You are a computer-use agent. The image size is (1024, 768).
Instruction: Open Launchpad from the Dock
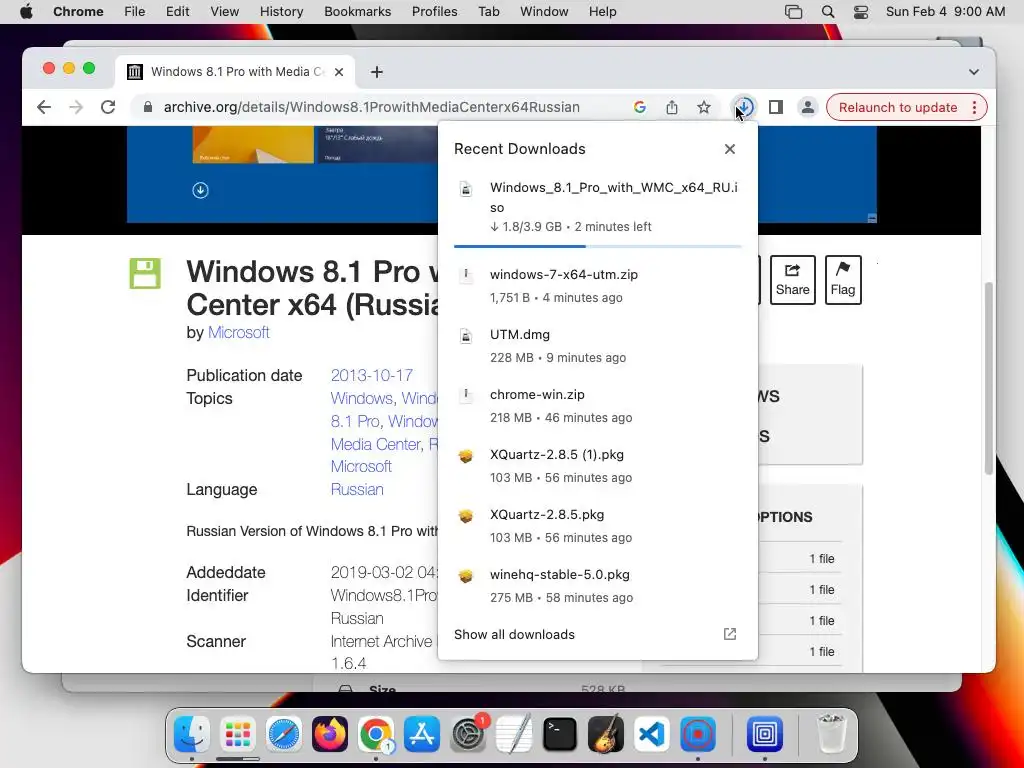[x=238, y=734]
